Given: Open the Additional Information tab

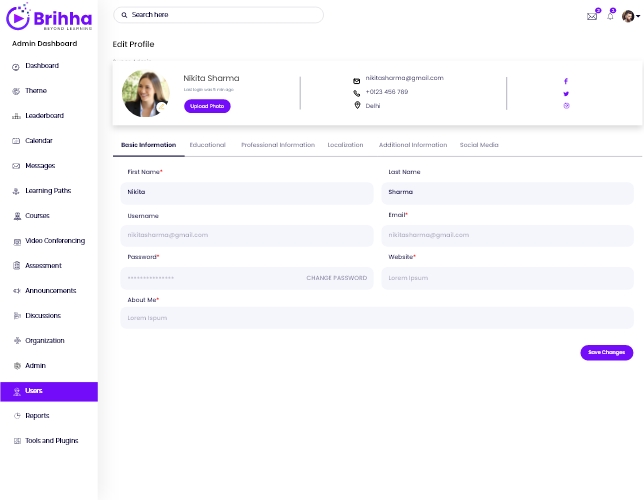Looking at the screenshot, I should coord(413,145).
